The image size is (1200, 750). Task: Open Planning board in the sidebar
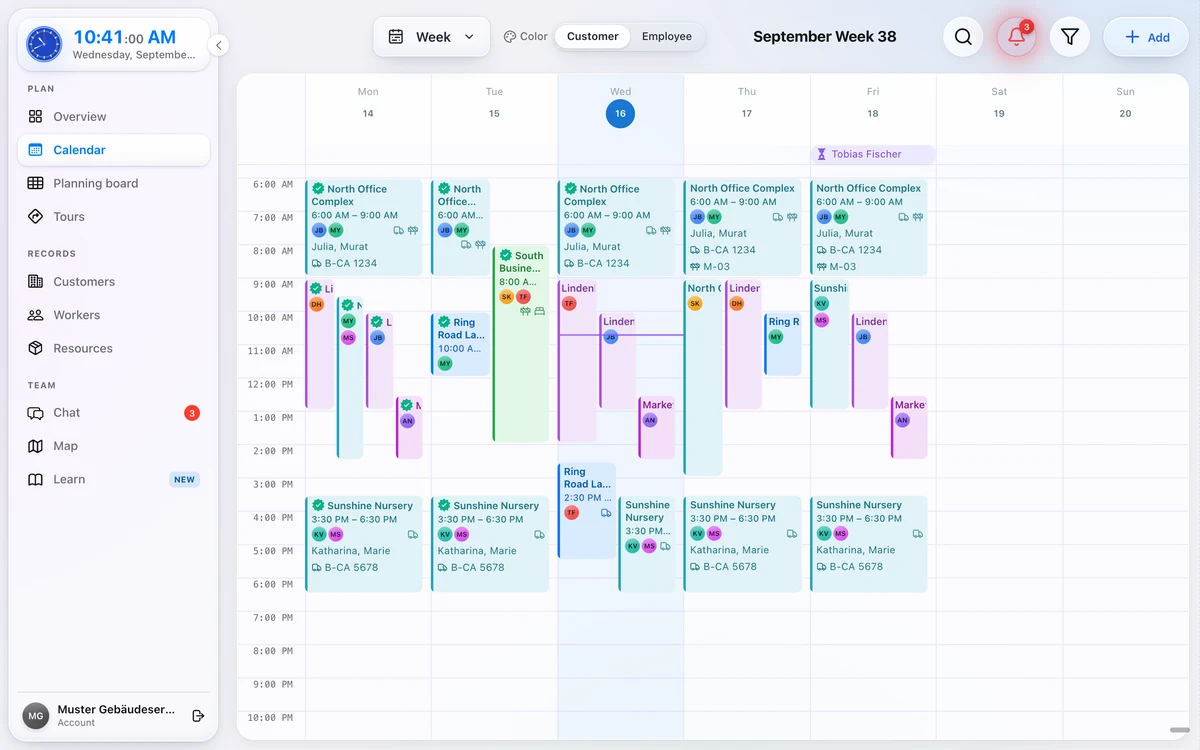pyautogui.click(x=114, y=183)
